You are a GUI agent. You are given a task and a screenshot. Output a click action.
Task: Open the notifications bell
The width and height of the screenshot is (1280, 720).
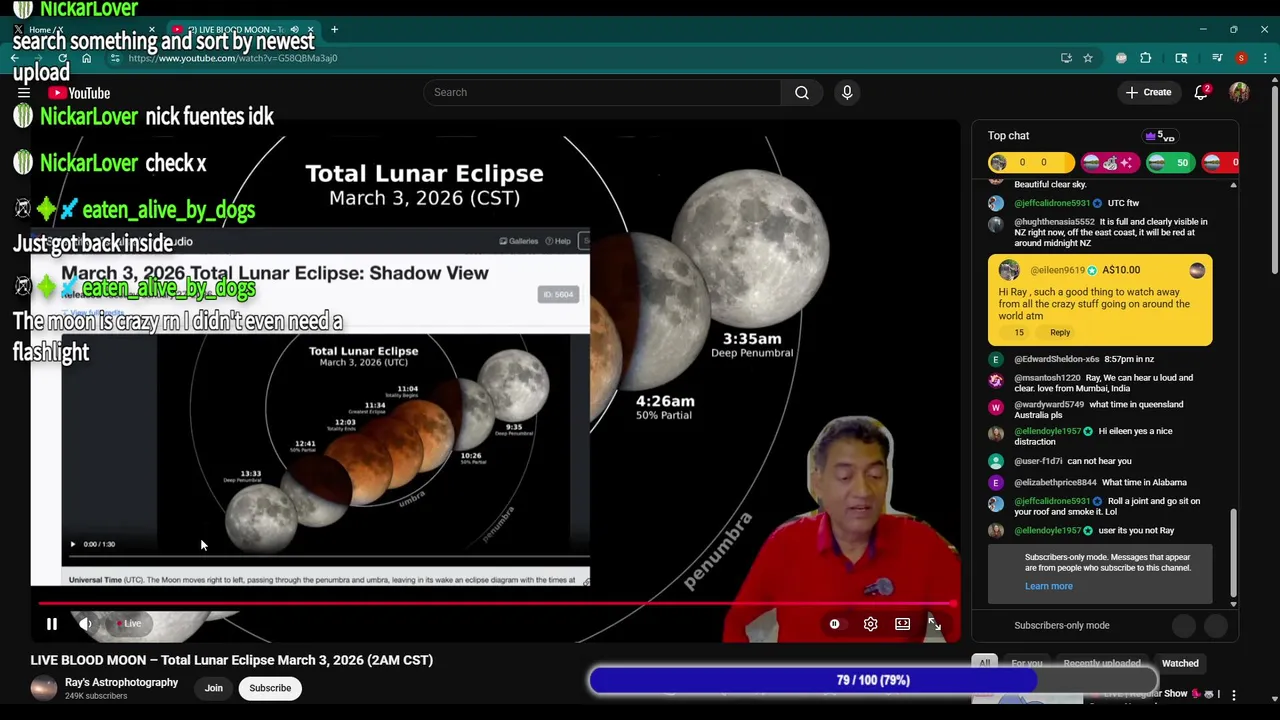[1201, 92]
